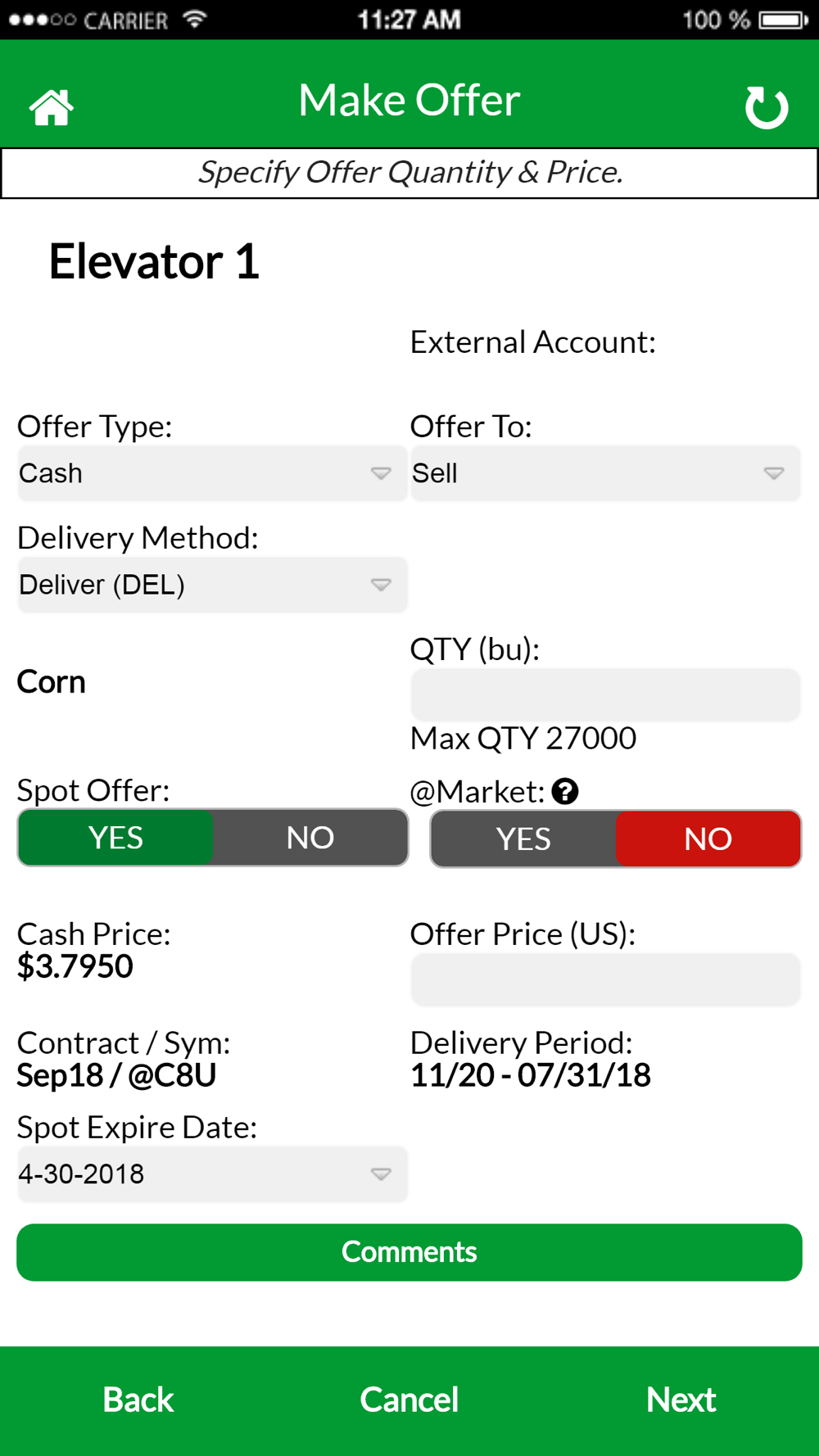Screen dimensions: 819x1456
Task: Expand the Delivery Method dropdown
Action: pyautogui.click(x=212, y=585)
